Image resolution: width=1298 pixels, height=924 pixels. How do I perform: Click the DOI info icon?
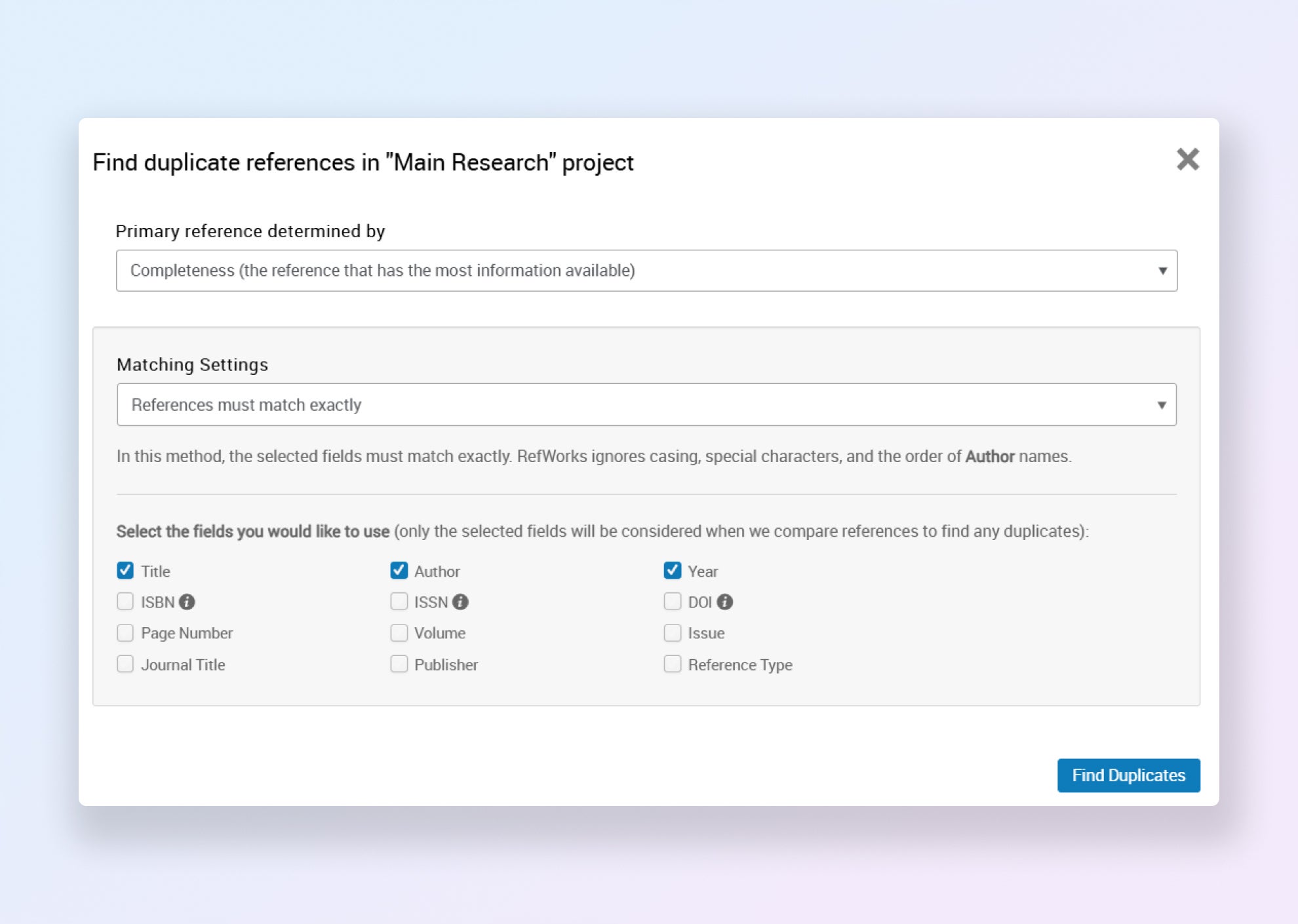[x=724, y=602]
